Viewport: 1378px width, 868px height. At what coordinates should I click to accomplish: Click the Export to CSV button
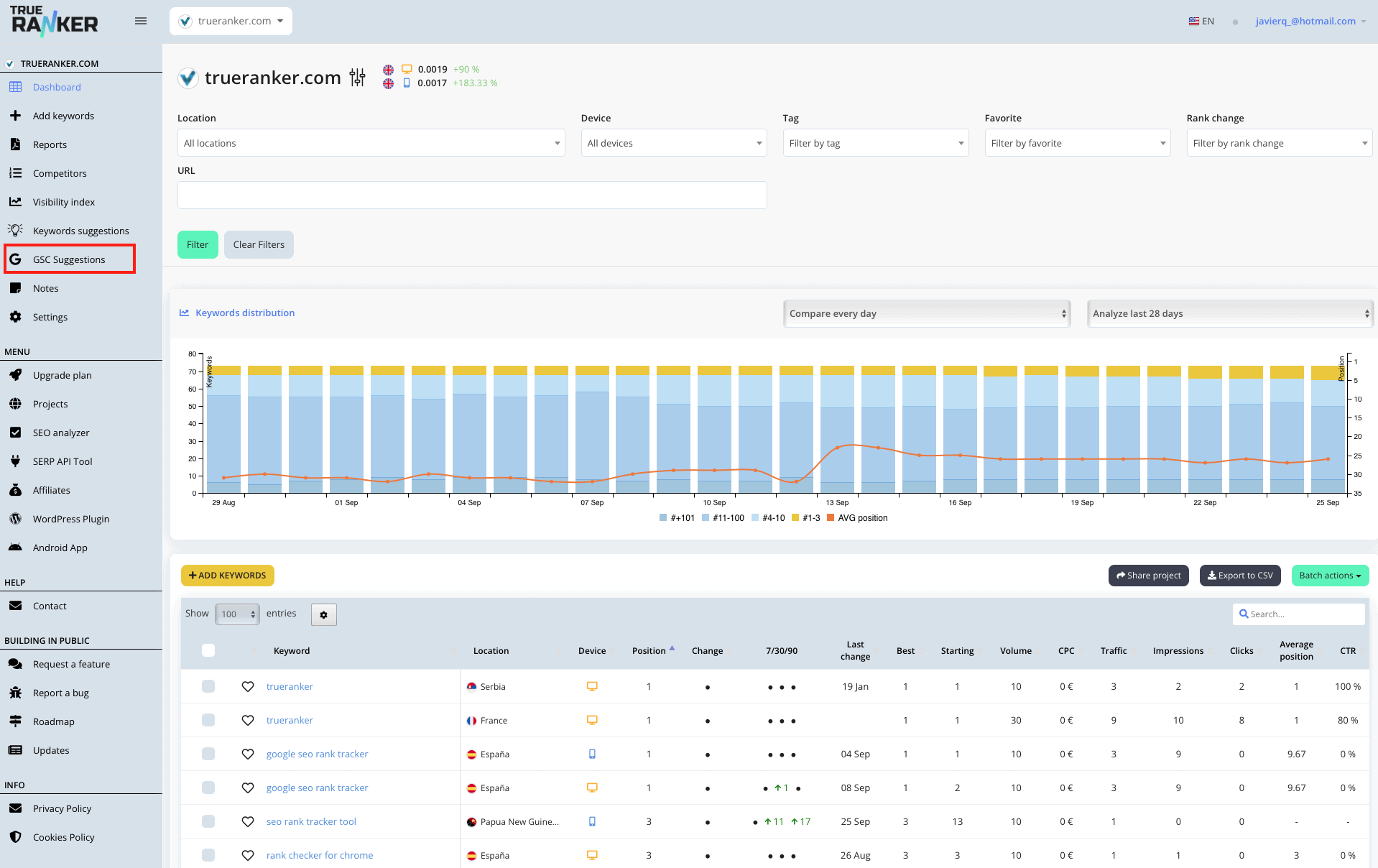1240,576
